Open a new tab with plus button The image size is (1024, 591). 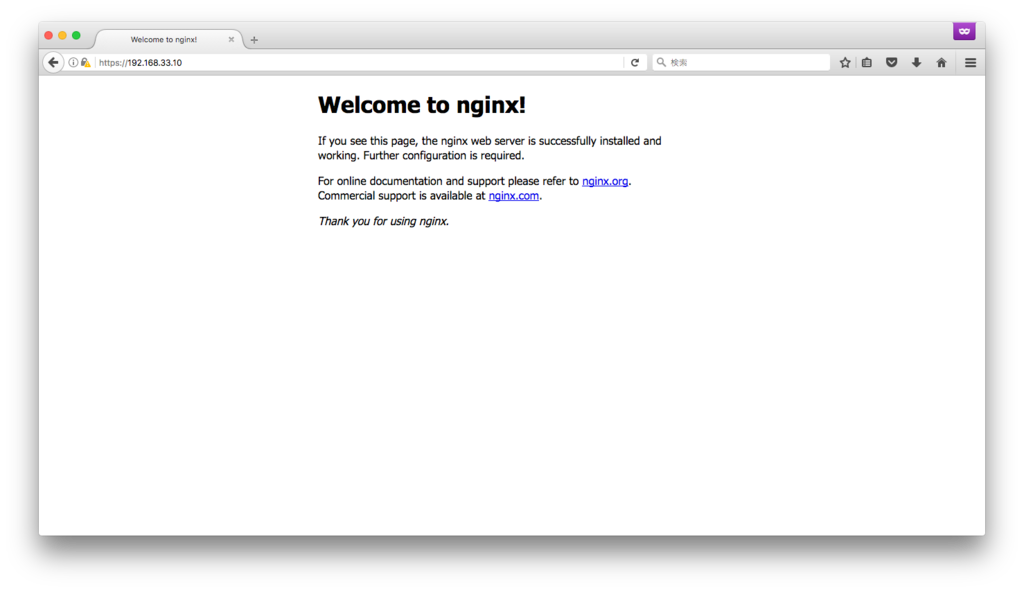(x=254, y=40)
